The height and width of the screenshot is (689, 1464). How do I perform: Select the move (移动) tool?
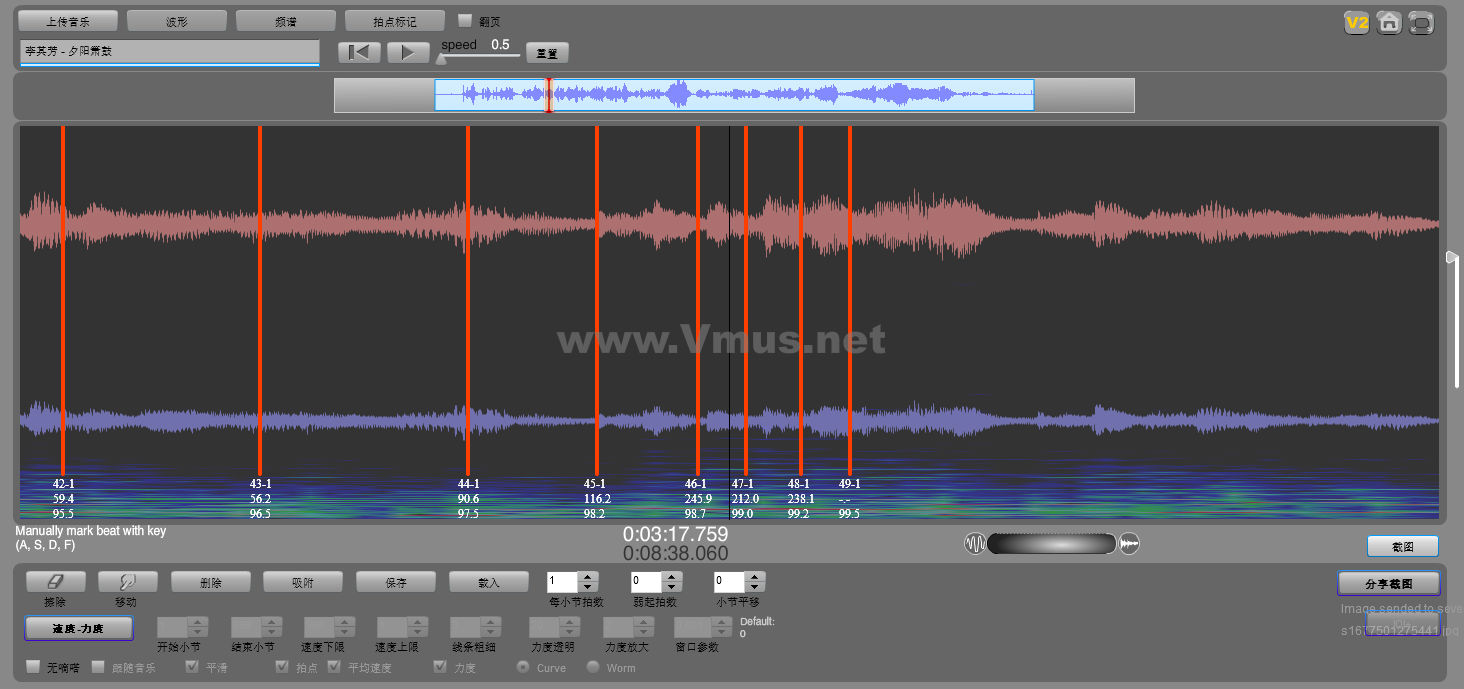125,582
